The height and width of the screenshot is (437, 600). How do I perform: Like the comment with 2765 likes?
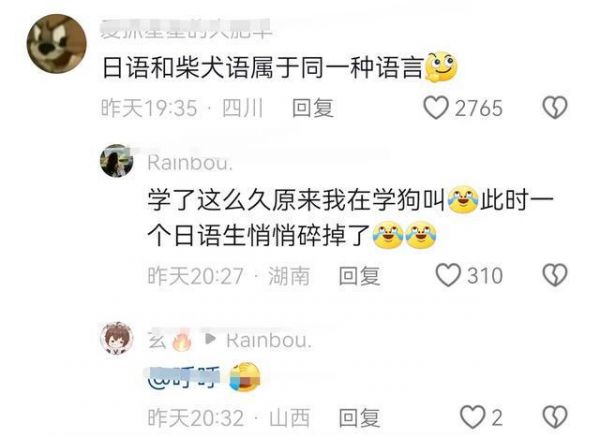click(x=436, y=108)
